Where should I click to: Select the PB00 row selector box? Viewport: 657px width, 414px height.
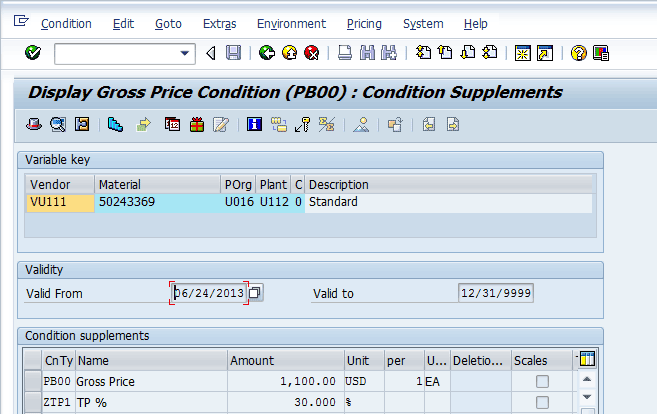coord(33,381)
